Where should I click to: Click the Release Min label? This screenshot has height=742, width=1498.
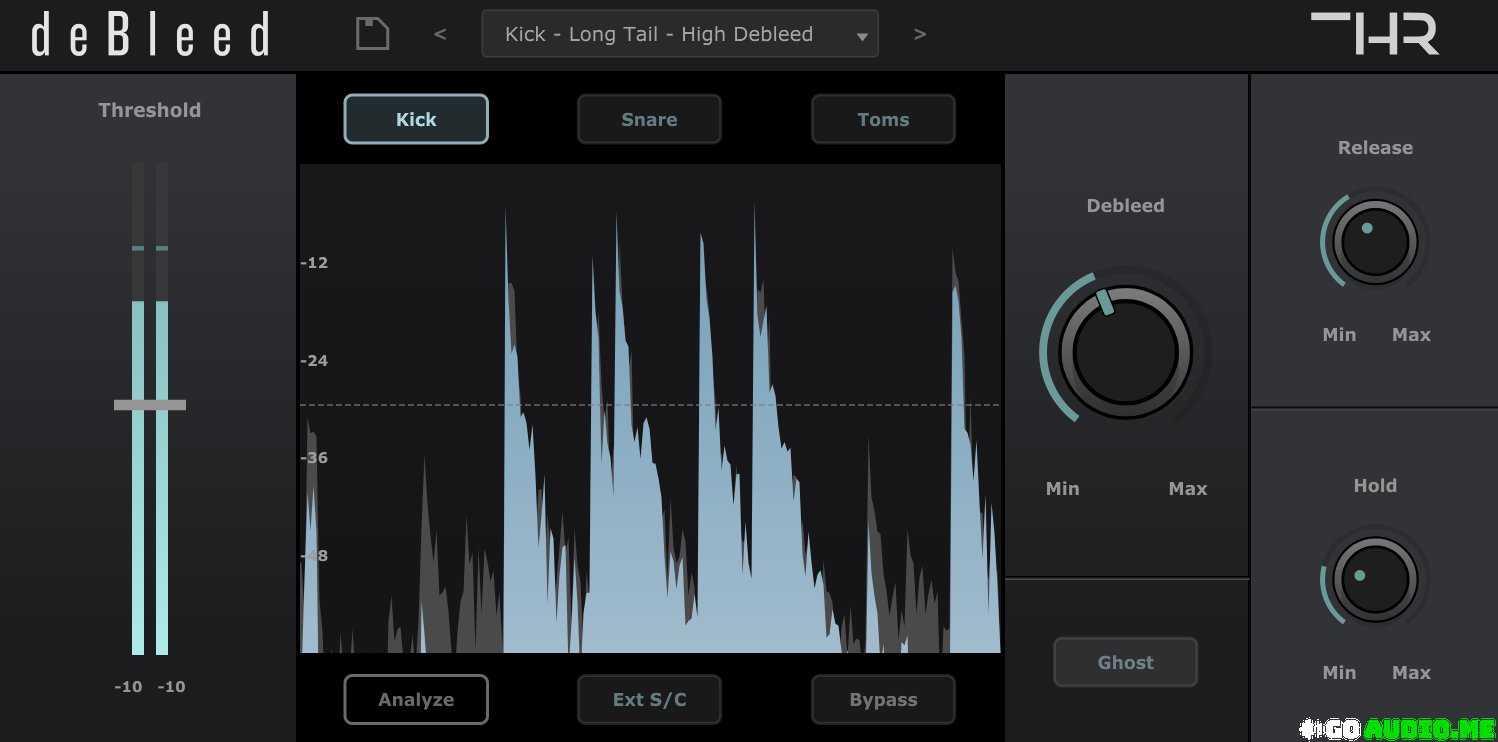click(1339, 334)
